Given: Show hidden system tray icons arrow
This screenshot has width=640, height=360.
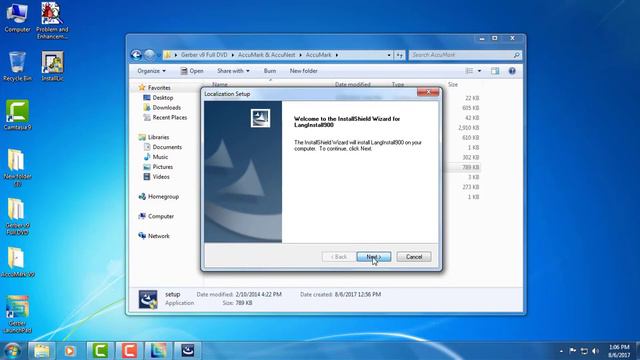Looking at the screenshot, I should click(x=561, y=351).
